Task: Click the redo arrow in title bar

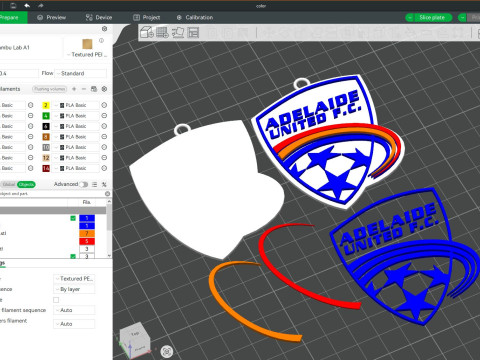Action: click(x=40, y=6)
